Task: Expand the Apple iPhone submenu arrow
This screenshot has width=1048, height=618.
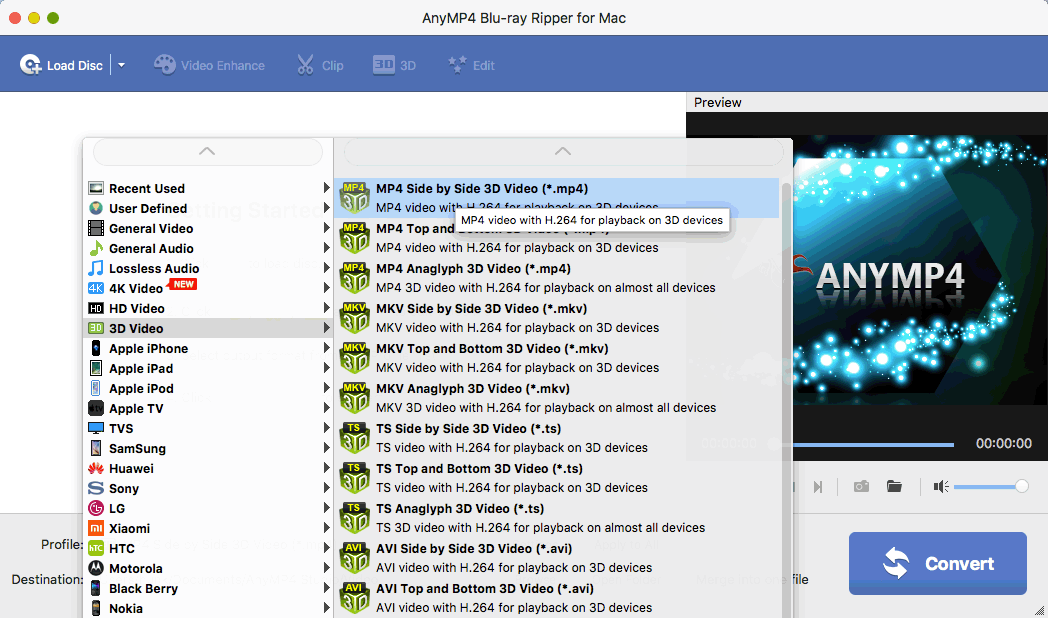Action: pos(326,348)
